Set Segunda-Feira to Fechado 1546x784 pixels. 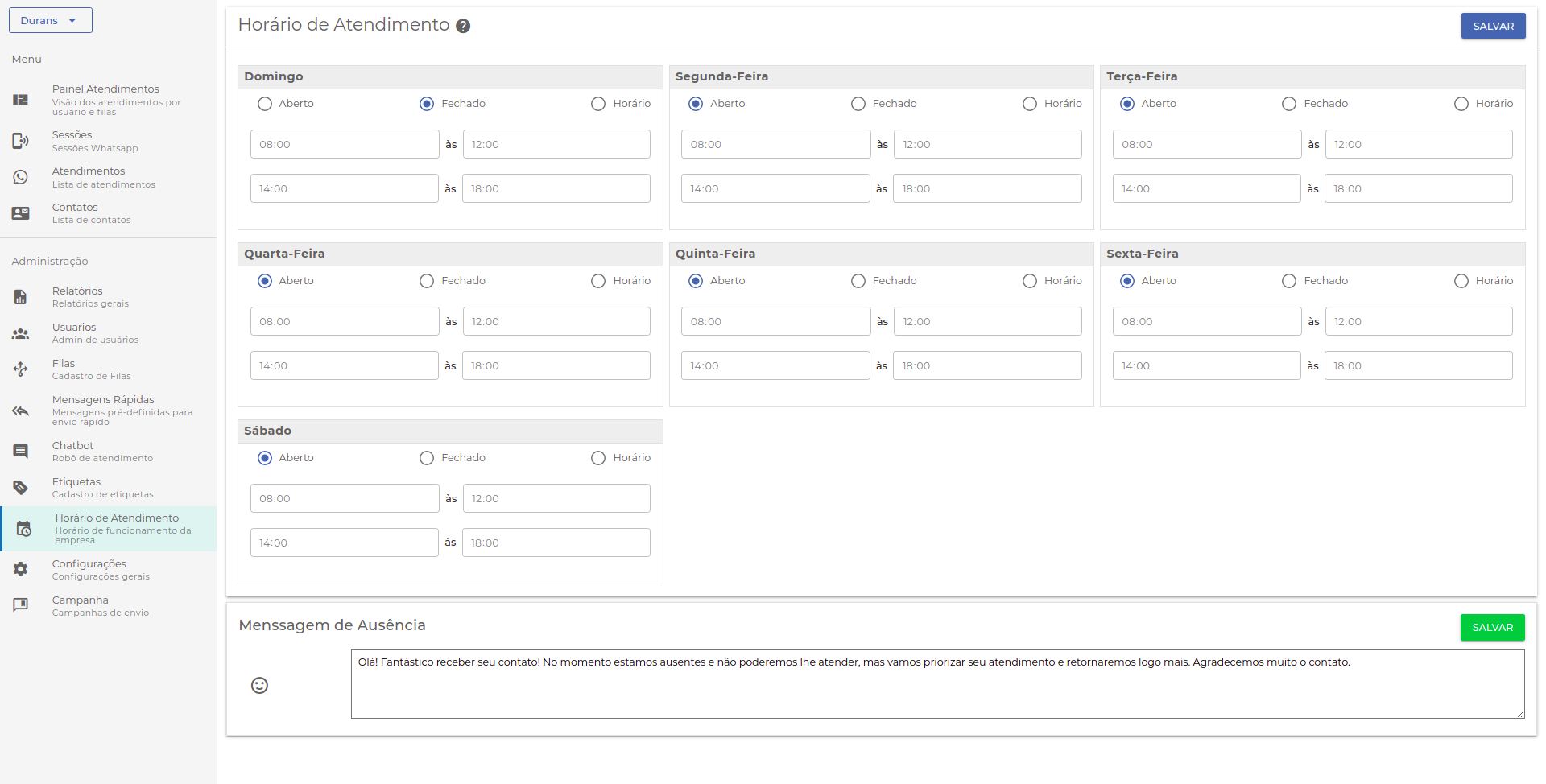858,104
